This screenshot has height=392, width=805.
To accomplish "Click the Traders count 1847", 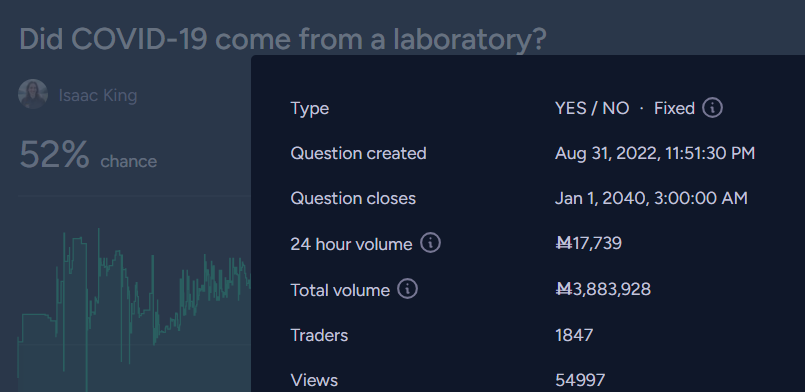I will [x=574, y=335].
